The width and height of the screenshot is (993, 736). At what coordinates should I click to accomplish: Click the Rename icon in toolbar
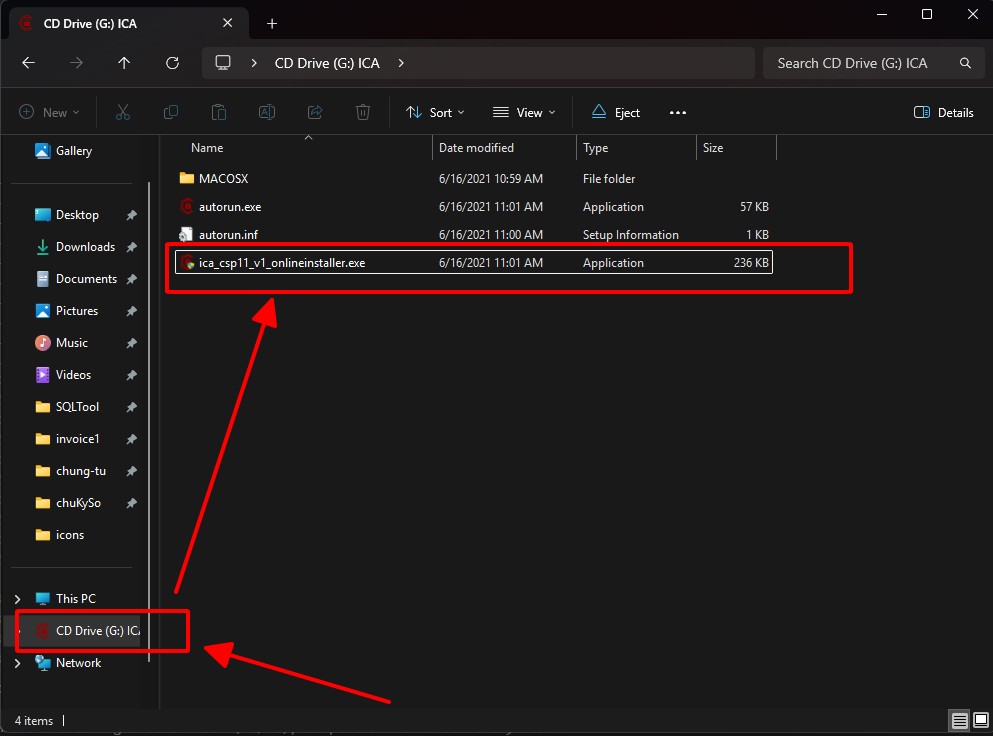[267, 113]
